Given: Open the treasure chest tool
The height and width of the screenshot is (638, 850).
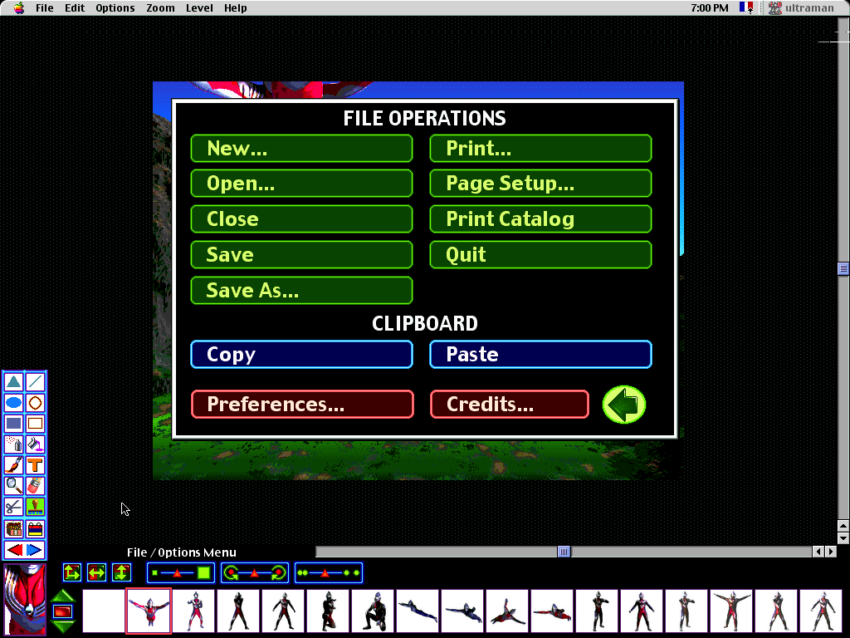Looking at the screenshot, I should (14, 529).
